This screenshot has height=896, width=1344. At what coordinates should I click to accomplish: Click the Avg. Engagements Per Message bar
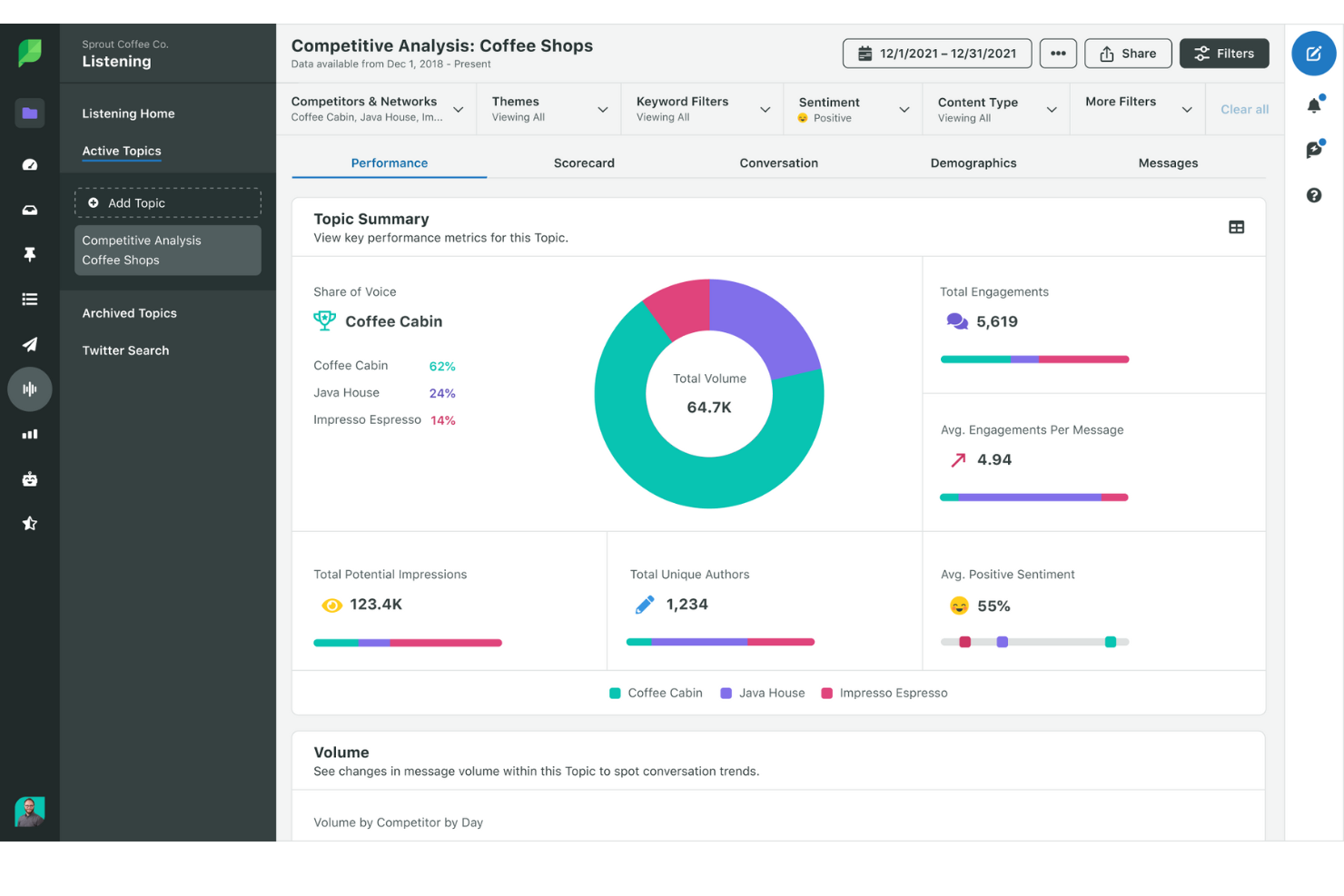(x=1034, y=497)
